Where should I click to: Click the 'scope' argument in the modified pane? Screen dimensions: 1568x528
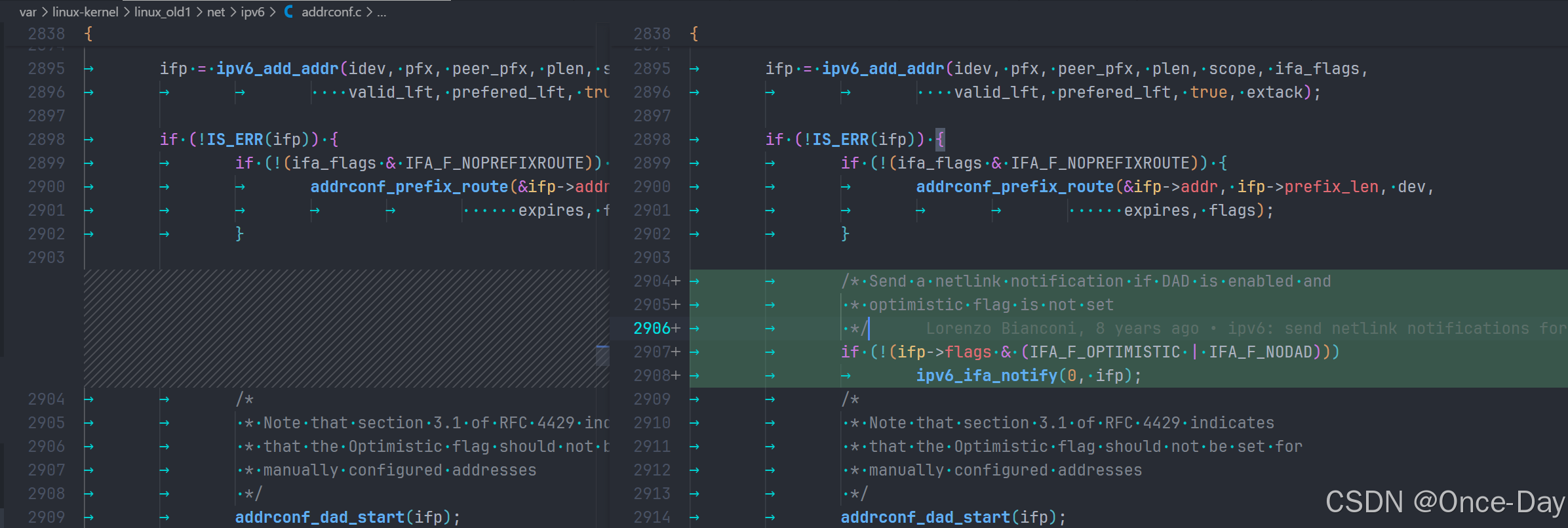(x=1232, y=69)
